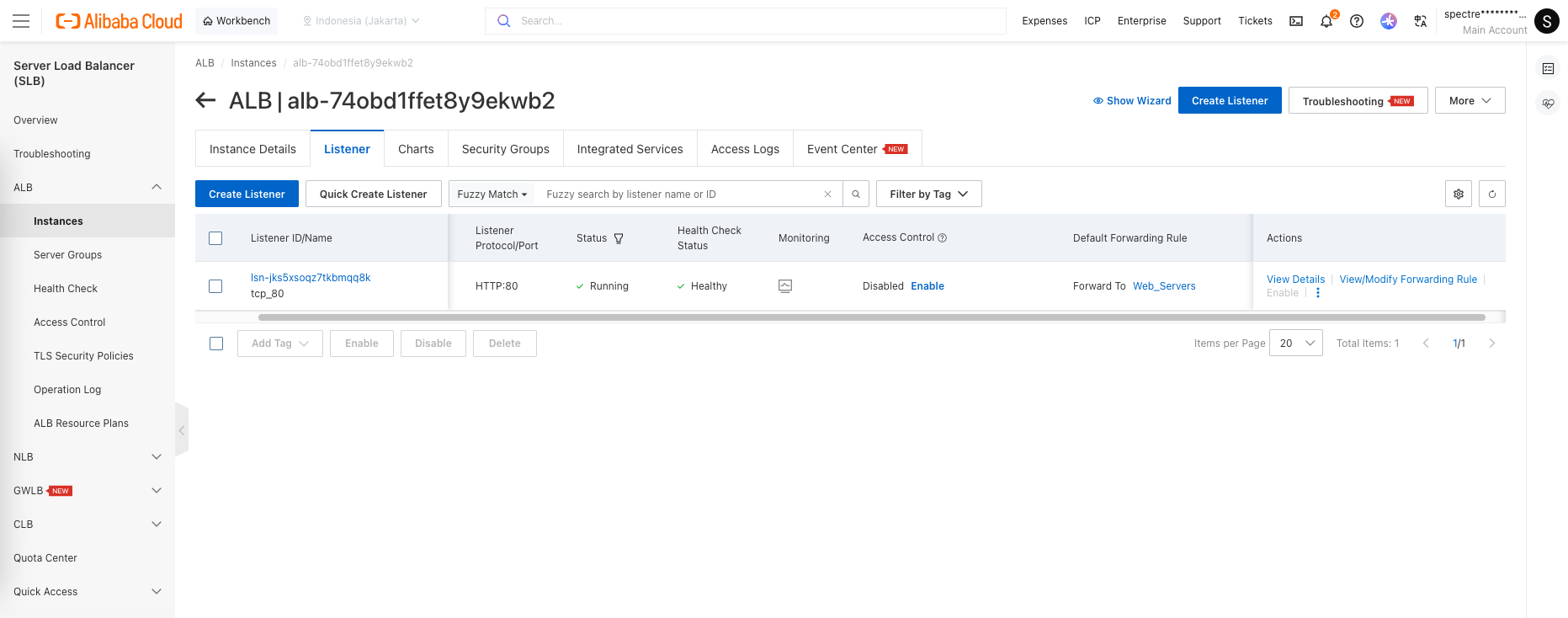
Task: Open the Fuzzy Match dropdown
Action: 492,194
